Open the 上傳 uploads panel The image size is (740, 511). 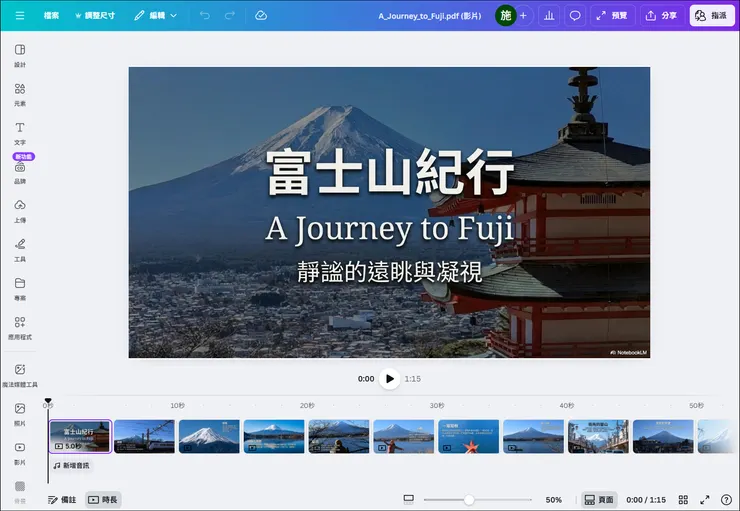click(20, 211)
